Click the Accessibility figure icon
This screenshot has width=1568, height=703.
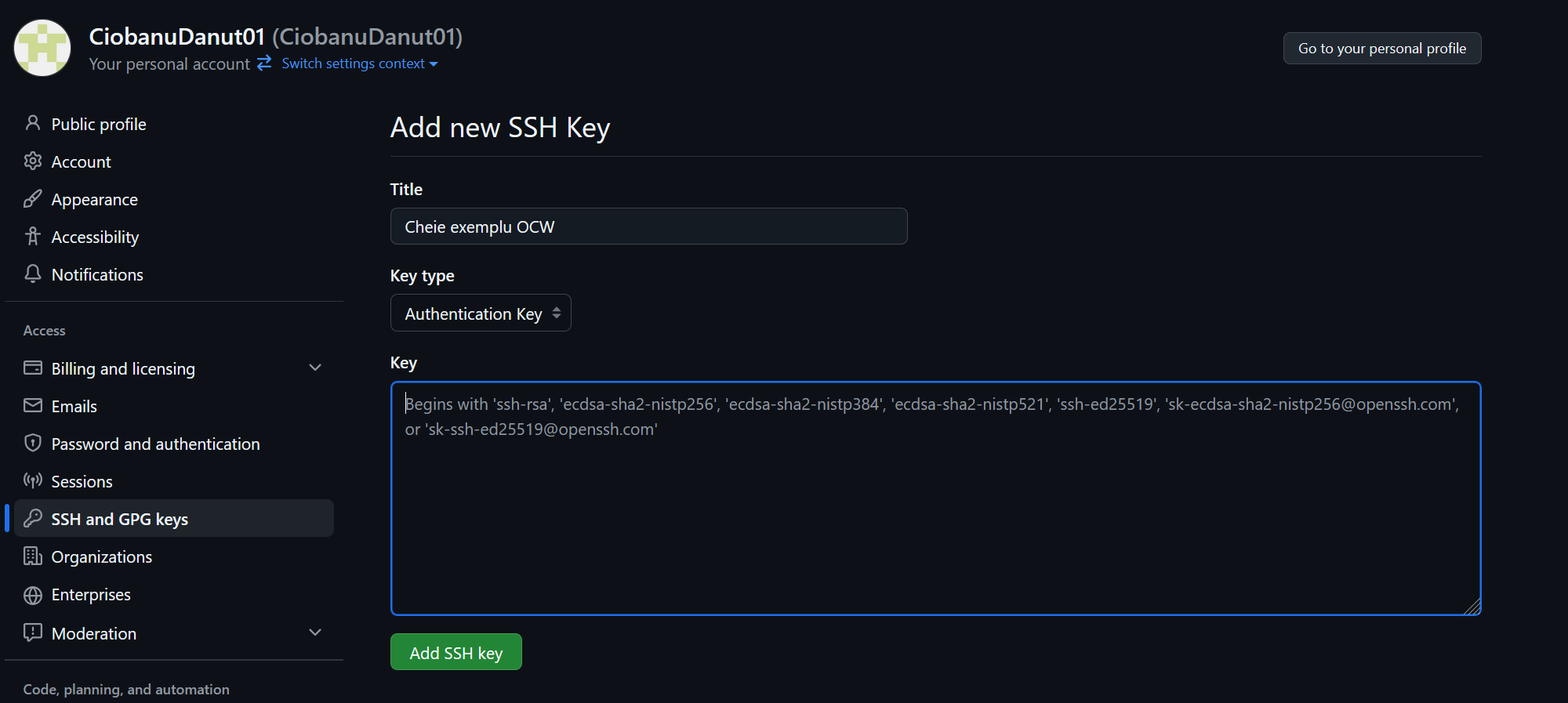point(33,237)
